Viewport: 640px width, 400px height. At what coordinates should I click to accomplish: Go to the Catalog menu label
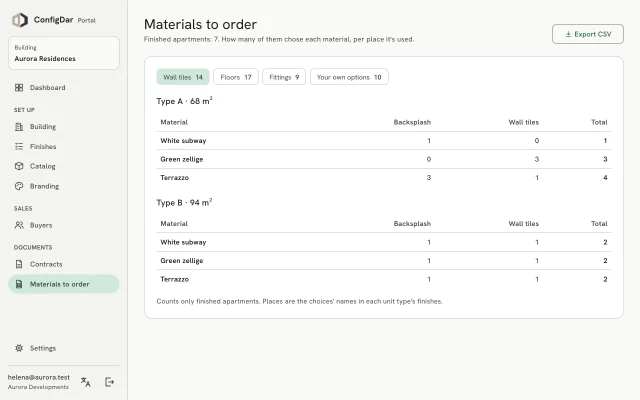pos(42,166)
